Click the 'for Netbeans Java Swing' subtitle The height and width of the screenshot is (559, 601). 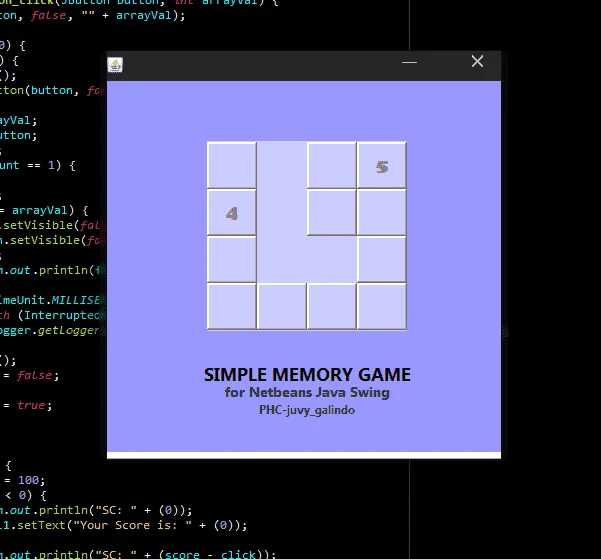307,392
